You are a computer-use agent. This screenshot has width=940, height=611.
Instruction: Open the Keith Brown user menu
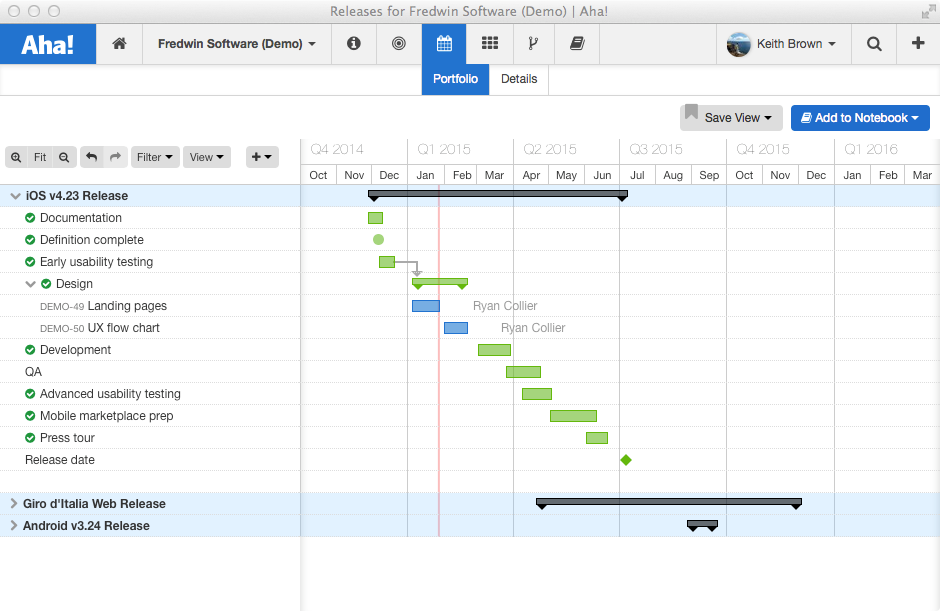[x=796, y=44]
